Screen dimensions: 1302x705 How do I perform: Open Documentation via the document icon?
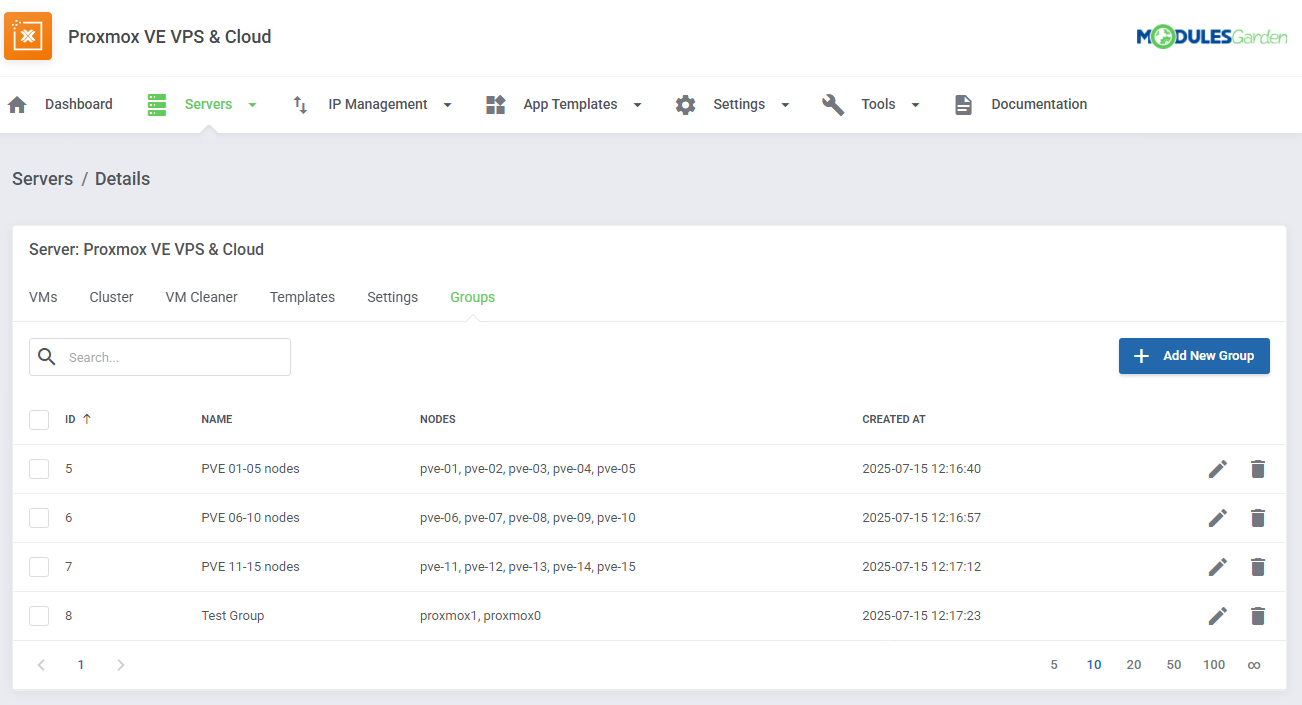pos(963,103)
